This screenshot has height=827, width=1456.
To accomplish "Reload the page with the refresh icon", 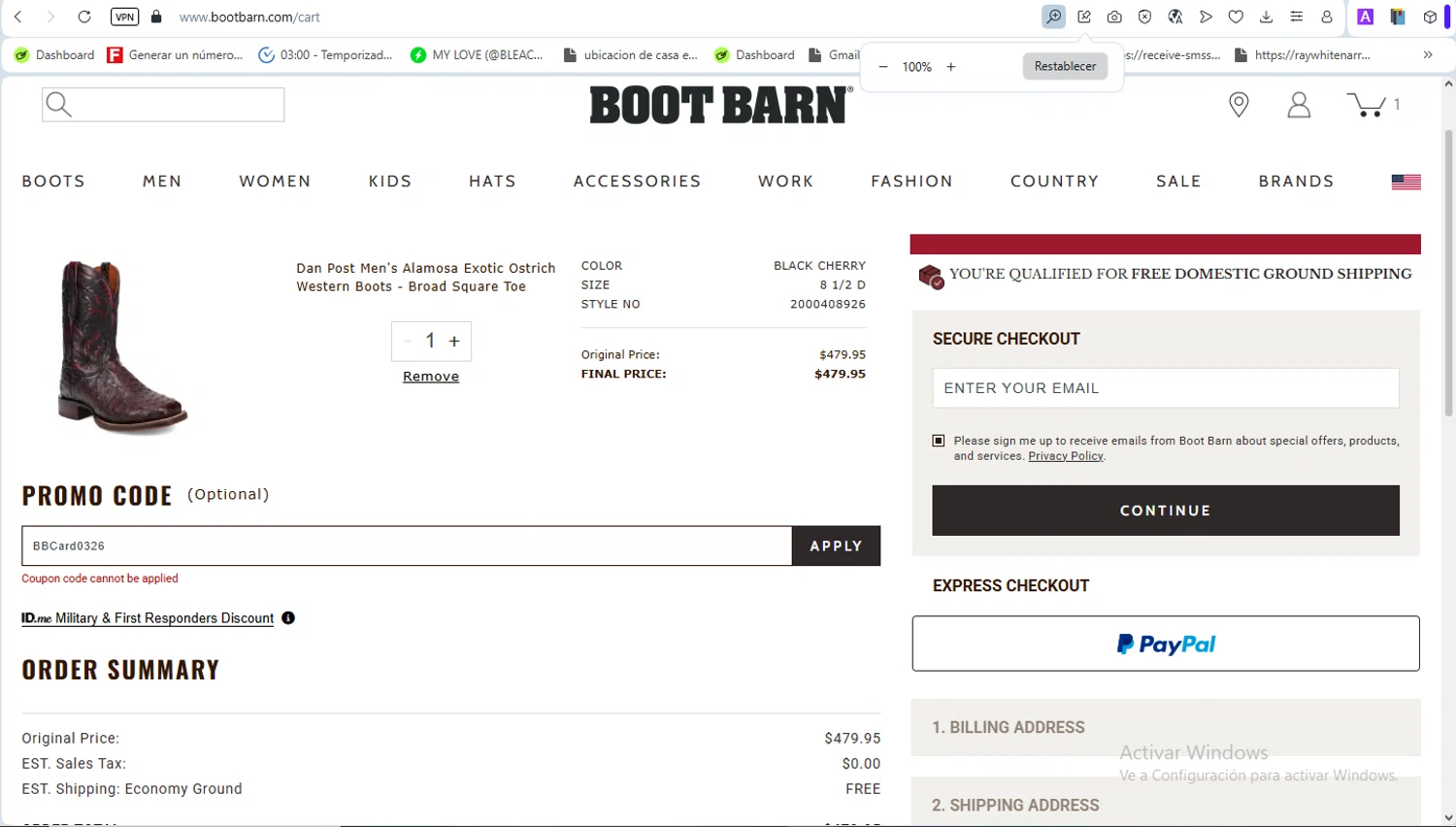I will [x=84, y=17].
